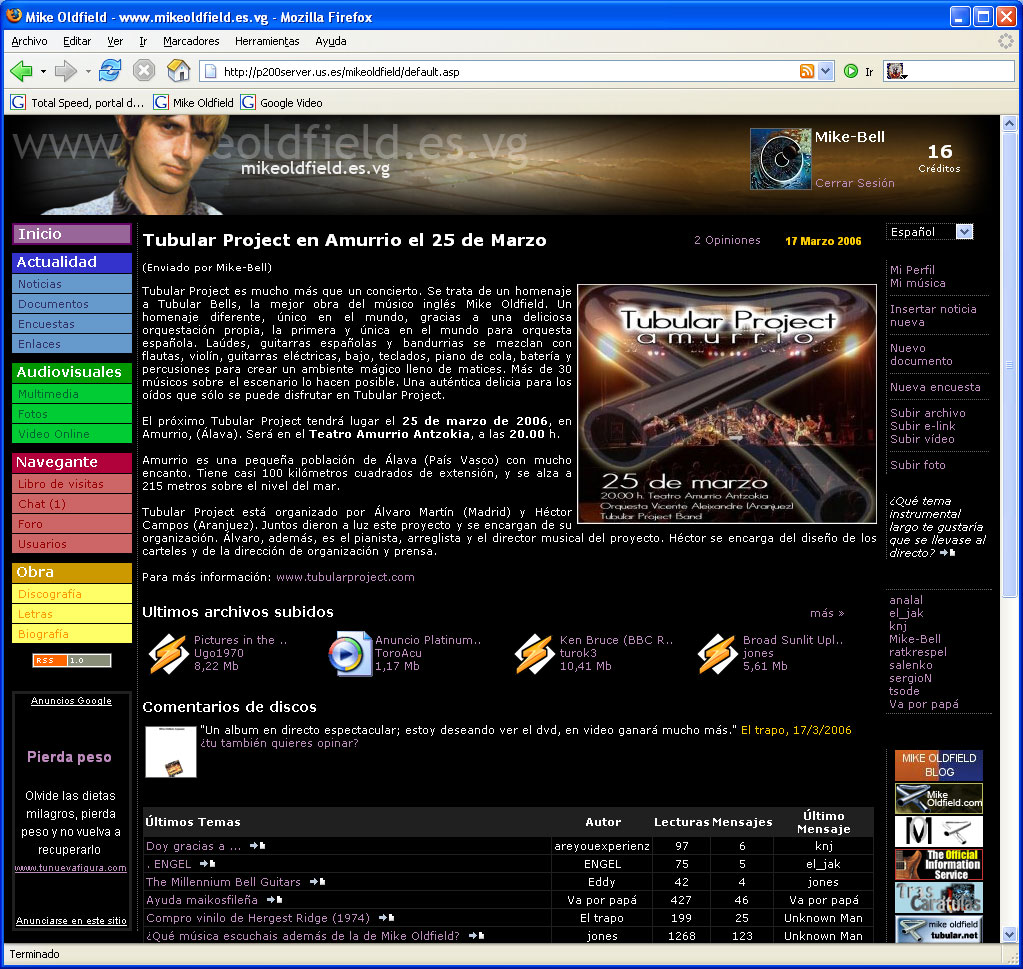1023x969 pixels.
Task: Click the Ken Bruce (BBC R.. Winamp icon
Action: click(x=534, y=653)
